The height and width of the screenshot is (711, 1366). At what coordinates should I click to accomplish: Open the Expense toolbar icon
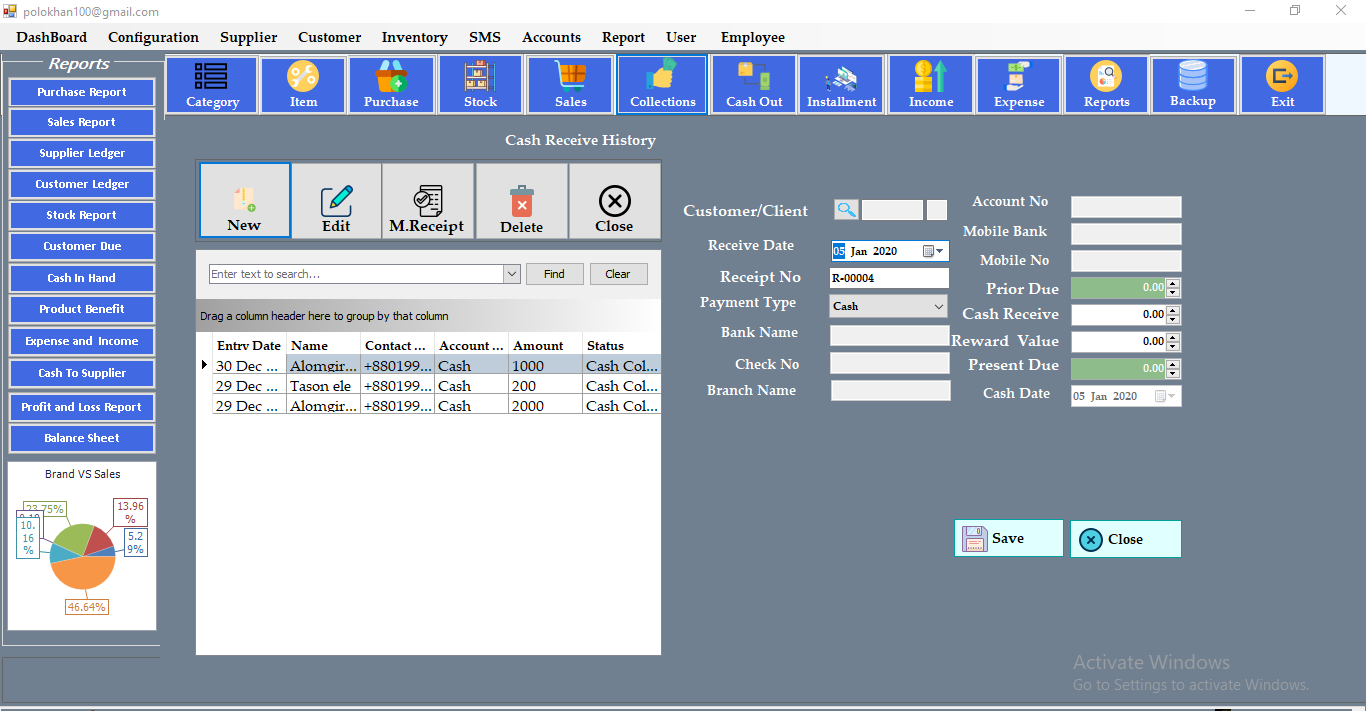tap(1018, 84)
